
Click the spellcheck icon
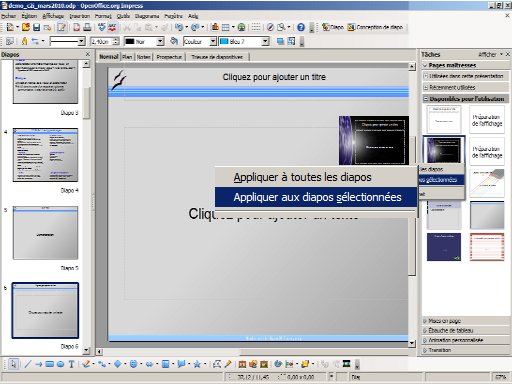click(x=102, y=27)
